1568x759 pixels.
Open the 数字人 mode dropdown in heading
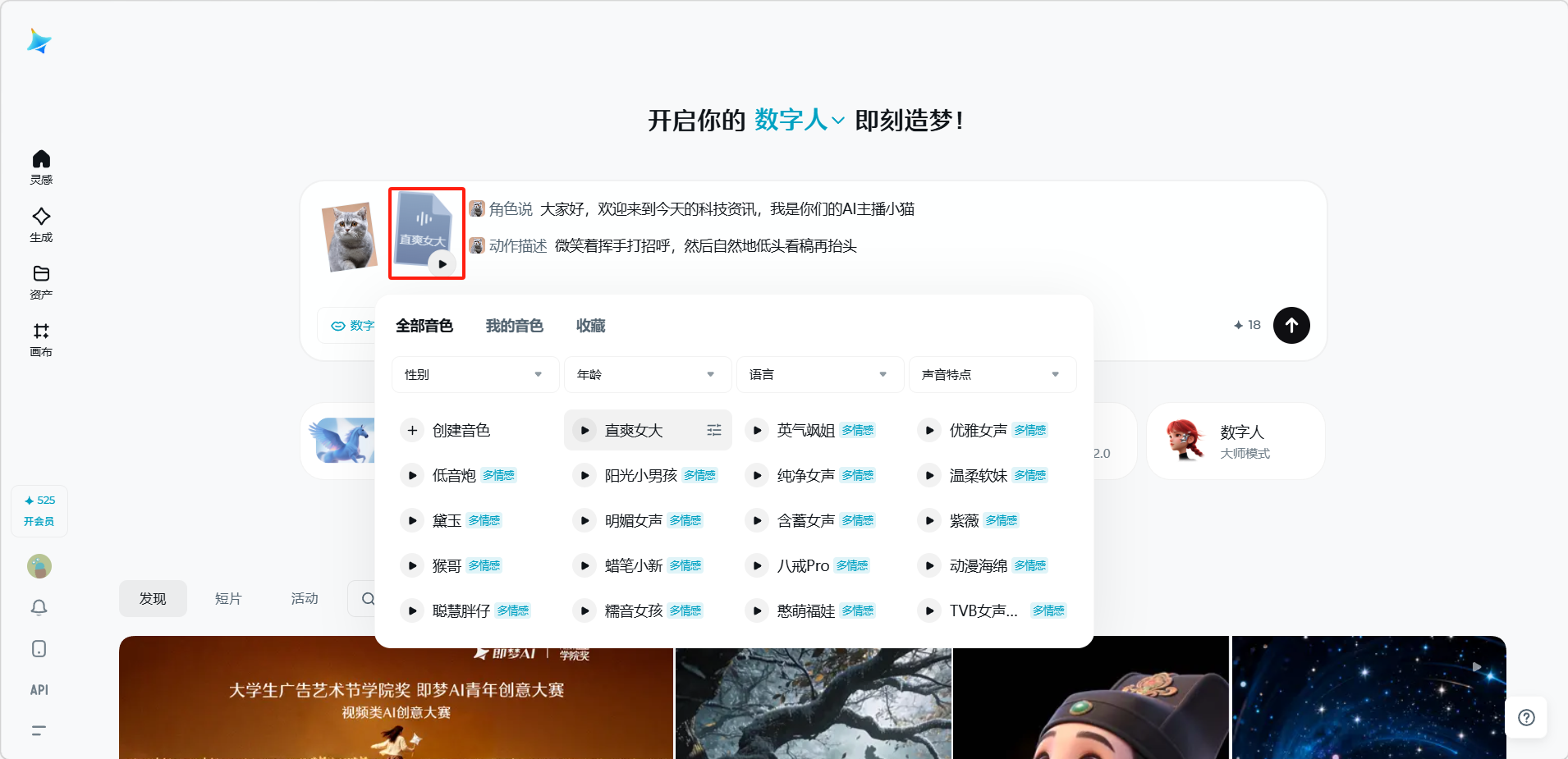(799, 121)
